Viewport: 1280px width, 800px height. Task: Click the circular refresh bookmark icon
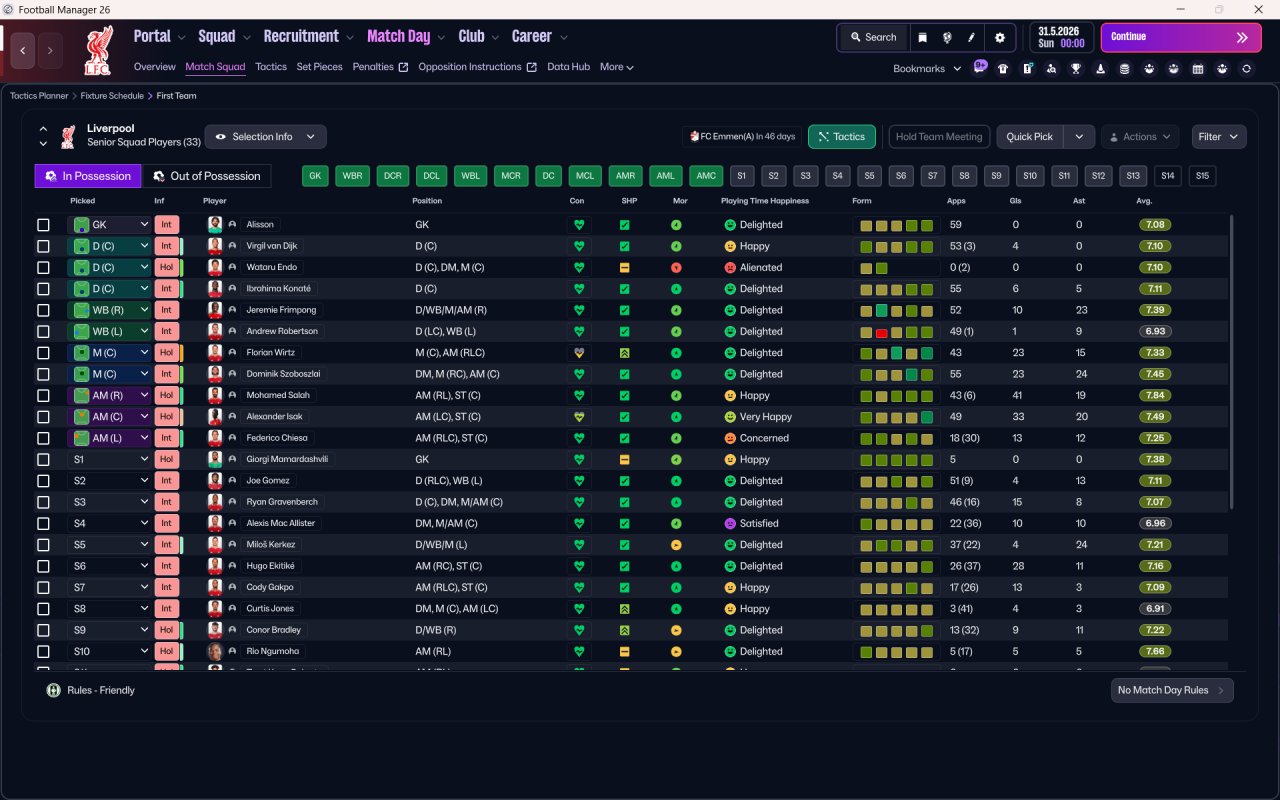(x=1246, y=69)
